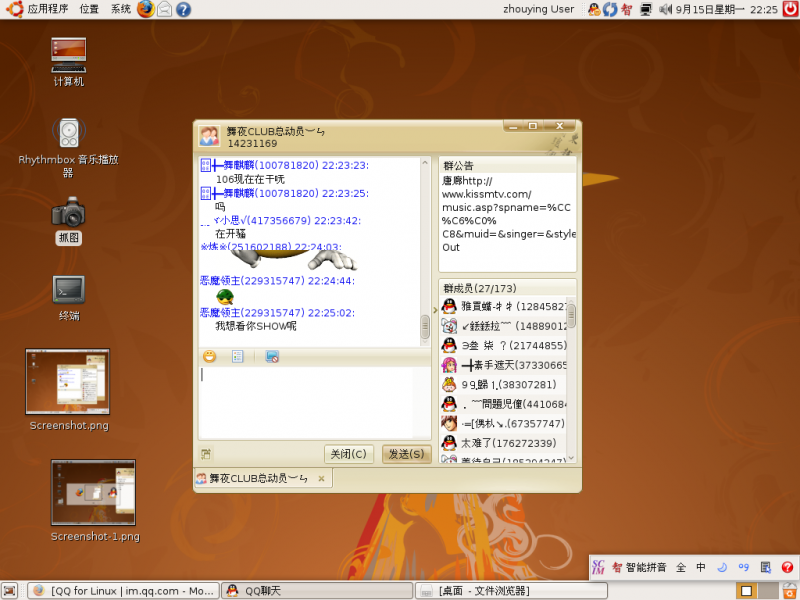
Task: Select the 抓图 camera desktop icon
Action: click(x=69, y=220)
